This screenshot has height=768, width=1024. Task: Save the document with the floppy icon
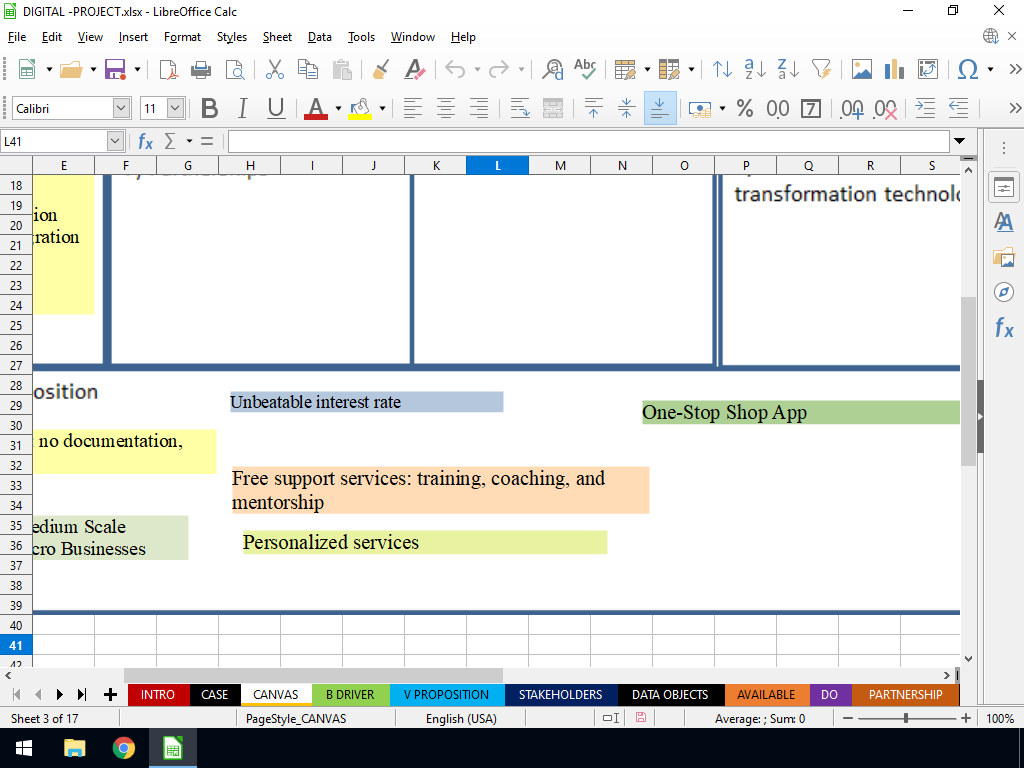point(115,69)
